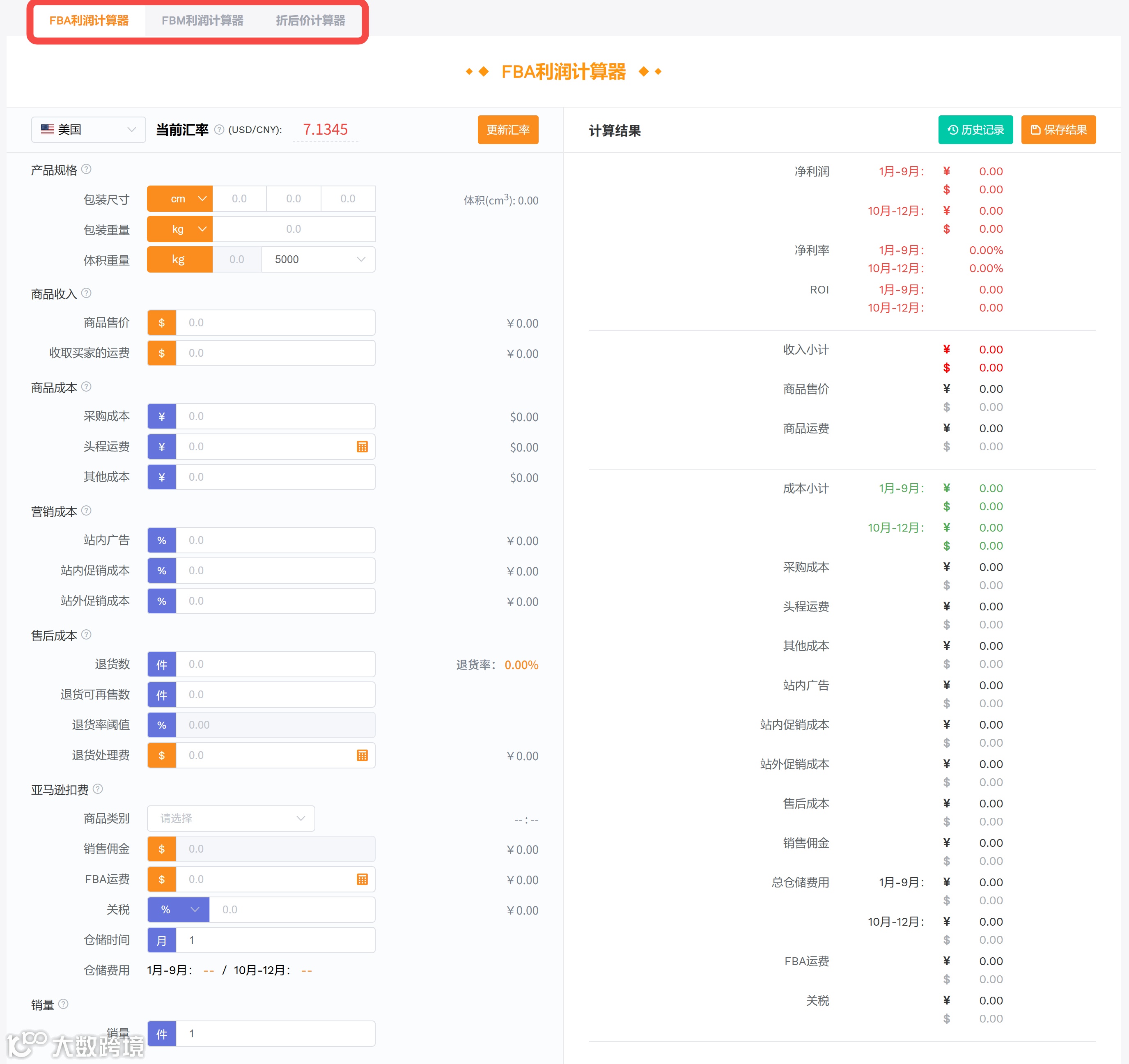Click help icon beside 售后成本
This screenshot has width=1129, height=1064.
86,634
